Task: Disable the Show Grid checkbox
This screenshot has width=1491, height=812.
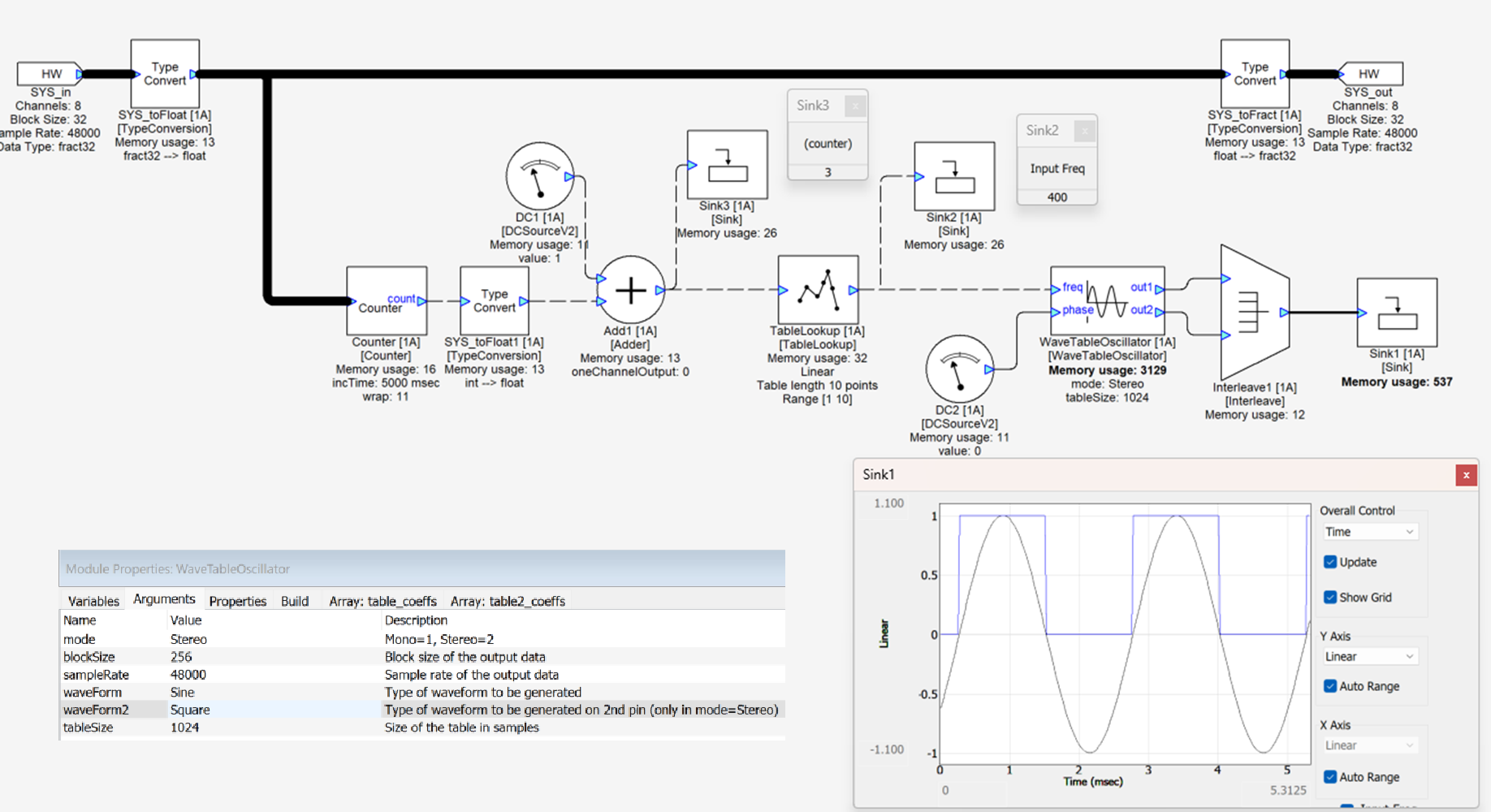Action: tap(1330, 598)
